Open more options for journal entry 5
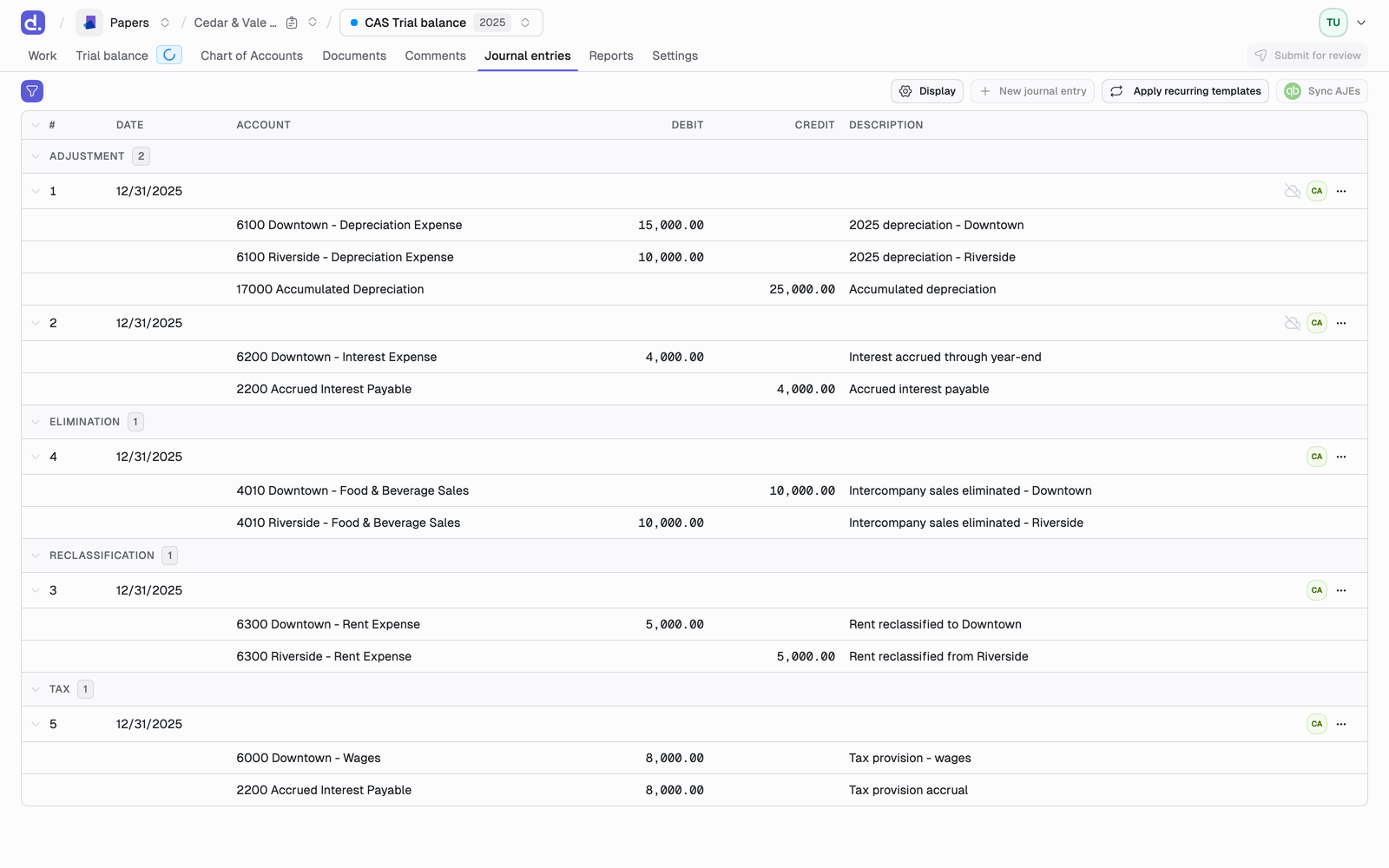The image size is (1389, 868). (x=1341, y=724)
